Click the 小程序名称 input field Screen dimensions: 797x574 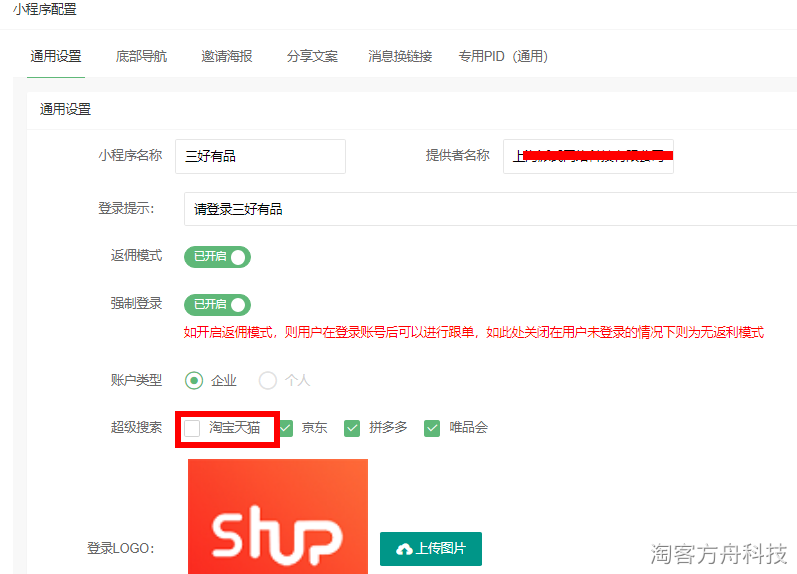(260, 156)
